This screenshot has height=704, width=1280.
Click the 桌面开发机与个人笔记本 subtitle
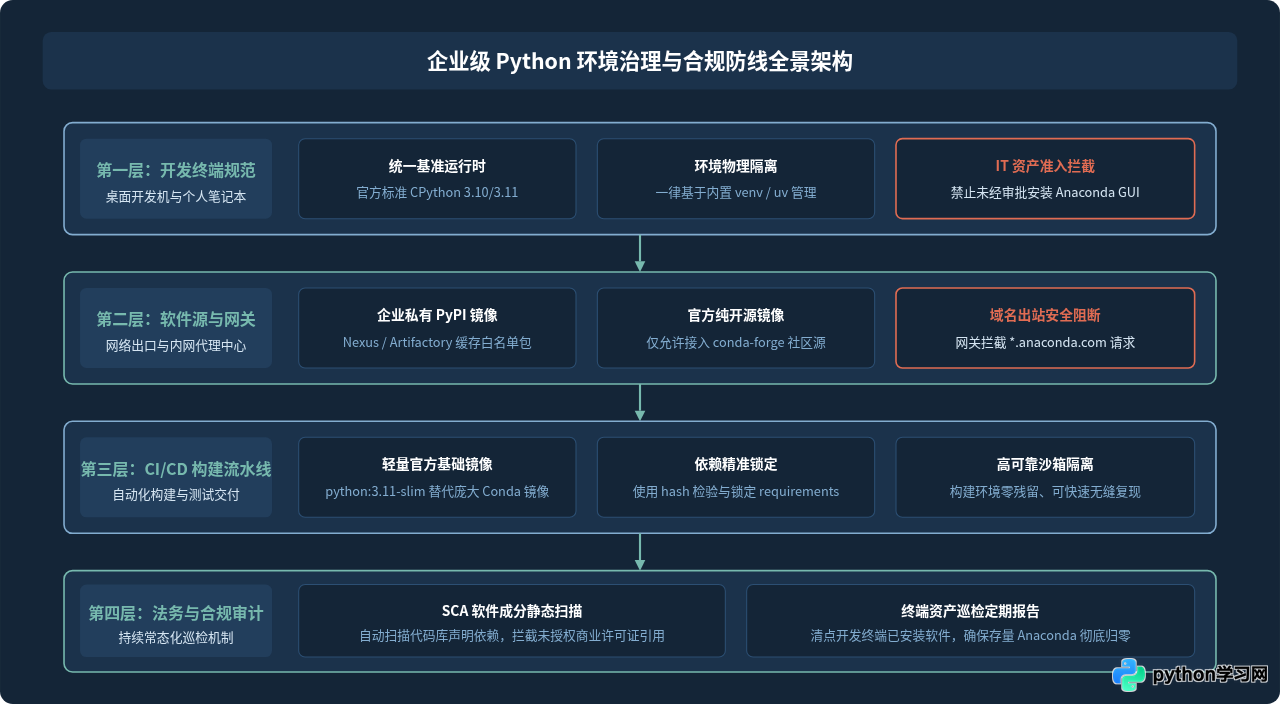pyautogui.click(x=176, y=197)
